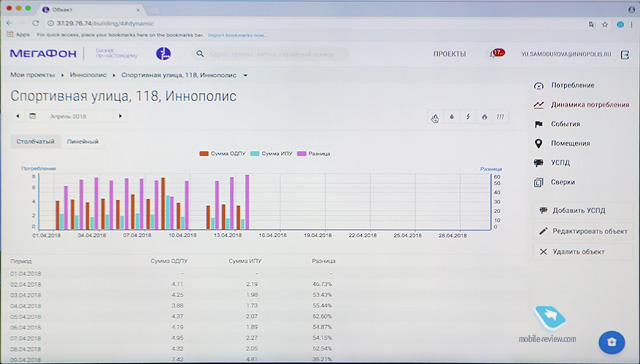Click the round purple MegaFon emblem icon
Viewport: 640px width, 364px height.
163,53
